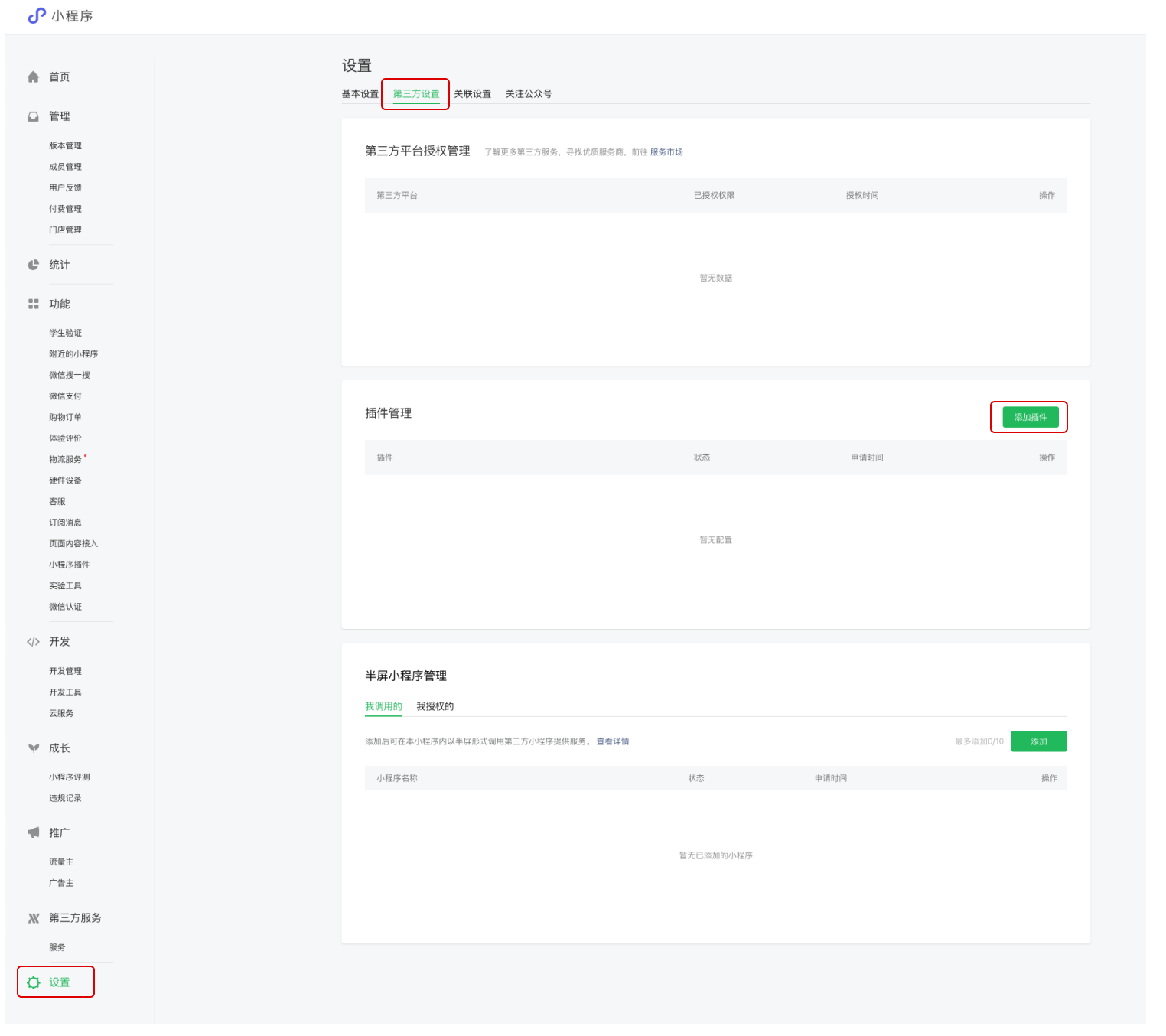Click the sprout icon beside 成长
Image resolution: width=1166 pixels, height=1036 pixels.
pos(33,748)
